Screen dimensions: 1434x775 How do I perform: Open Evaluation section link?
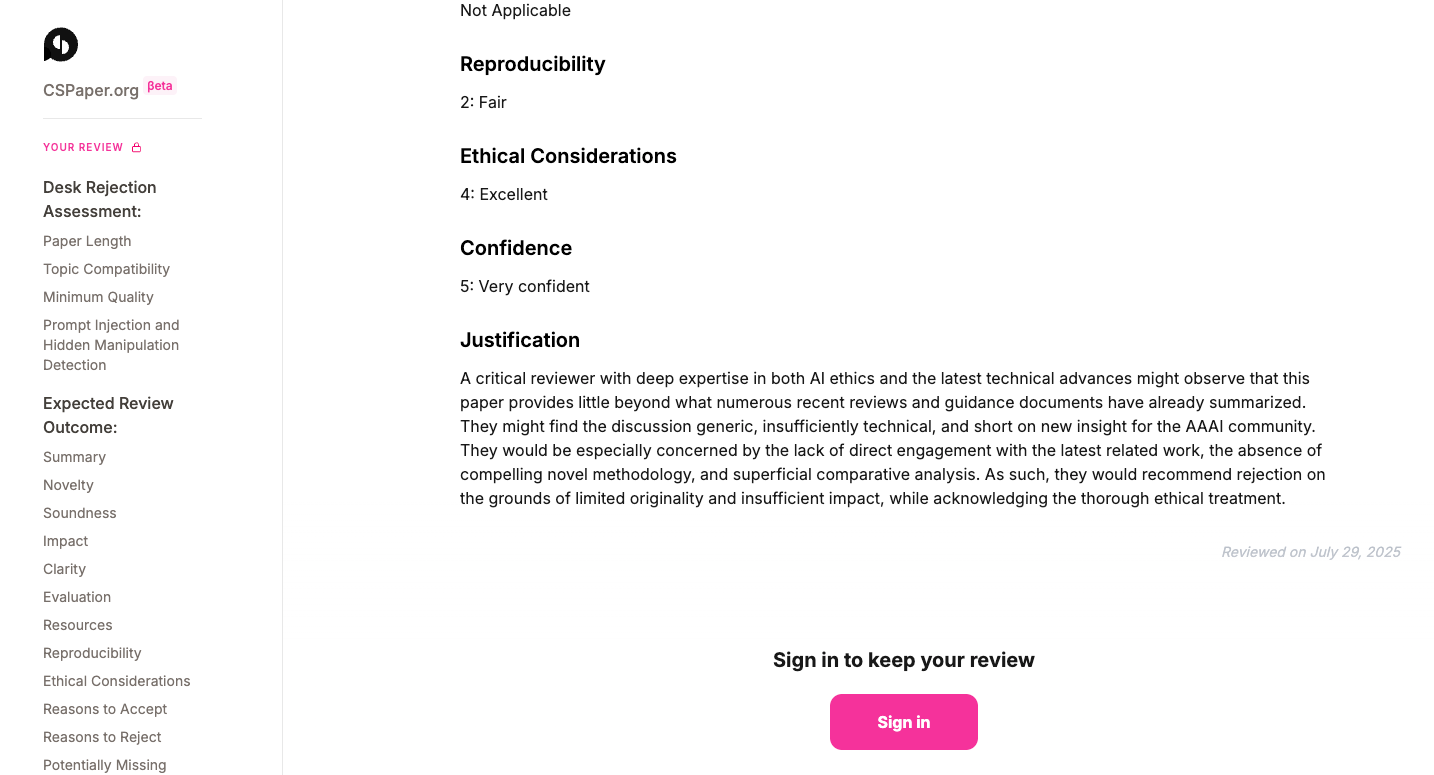coord(77,597)
